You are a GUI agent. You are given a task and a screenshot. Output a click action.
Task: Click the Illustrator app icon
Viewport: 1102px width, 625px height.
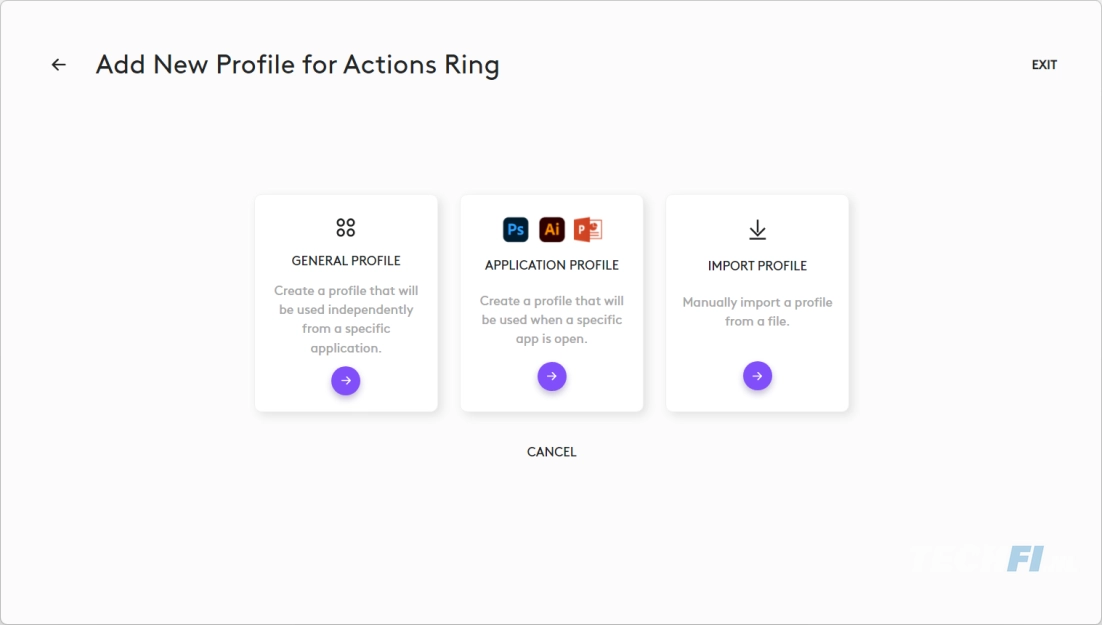click(552, 229)
